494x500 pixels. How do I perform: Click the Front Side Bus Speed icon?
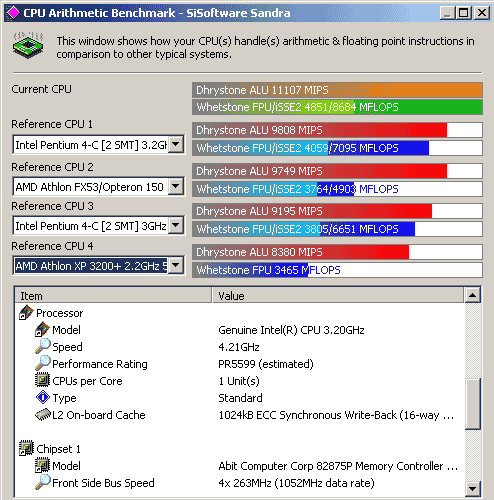43,482
